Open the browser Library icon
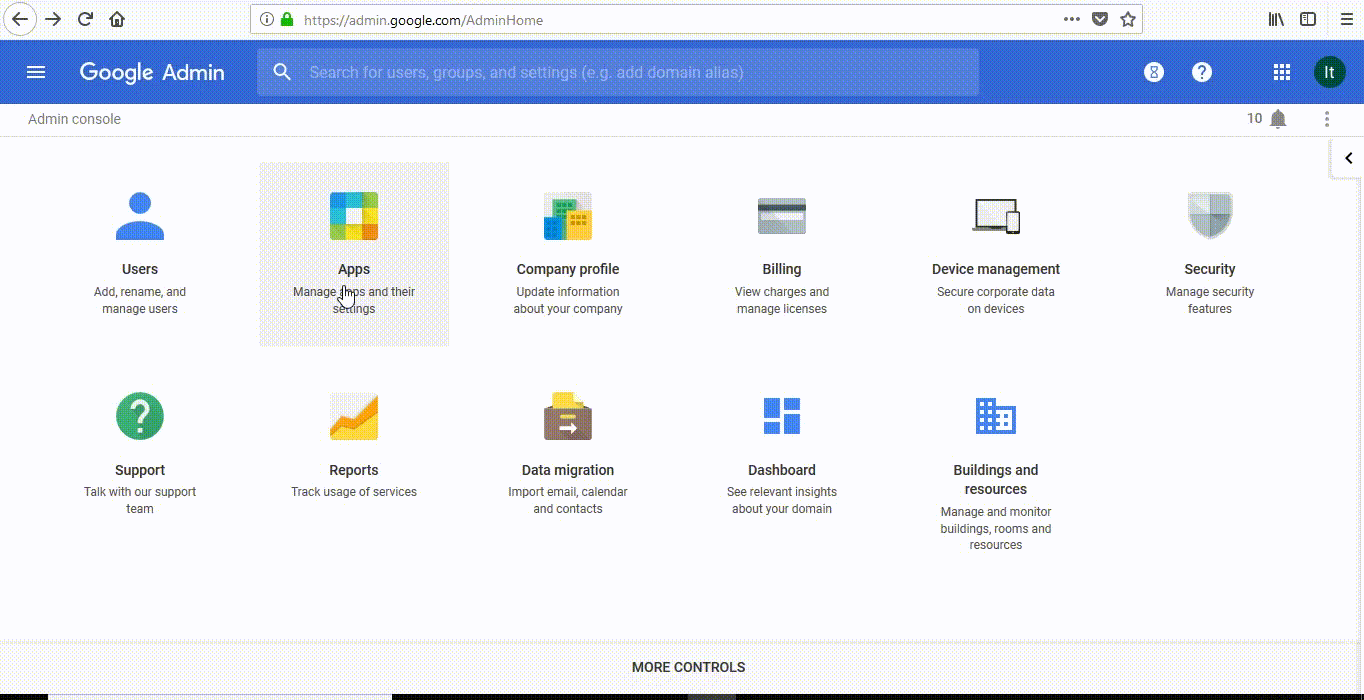Image resolution: width=1364 pixels, height=700 pixels. click(1276, 19)
